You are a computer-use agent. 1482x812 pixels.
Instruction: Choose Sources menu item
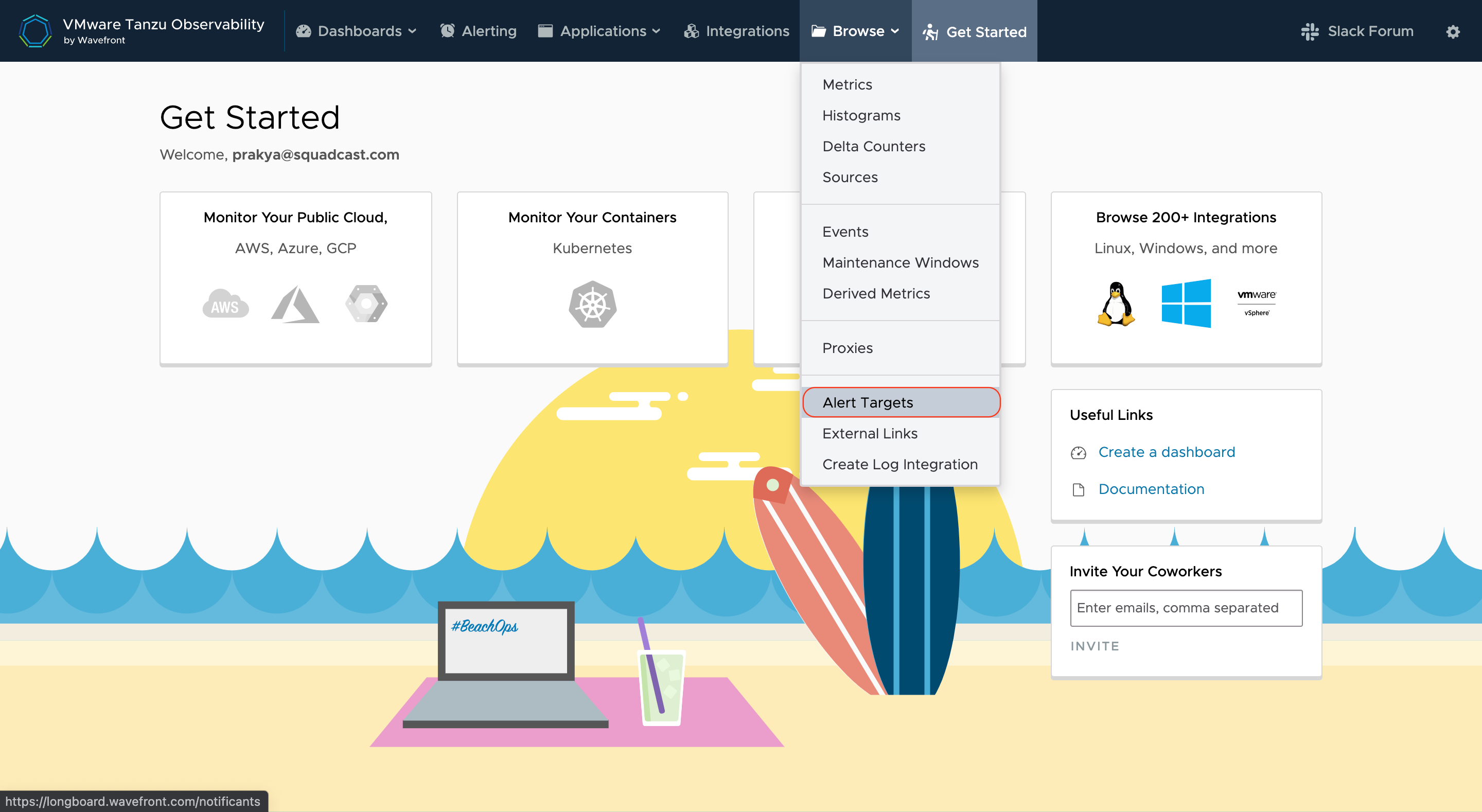click(901, 177)
